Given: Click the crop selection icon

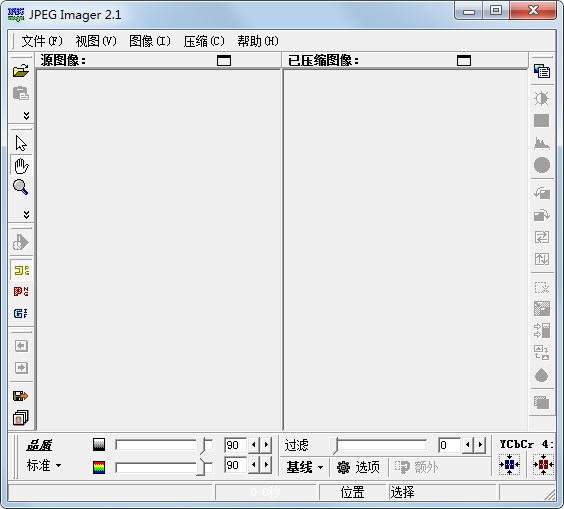Looking at the screenshot, I should tap(542, 287).
